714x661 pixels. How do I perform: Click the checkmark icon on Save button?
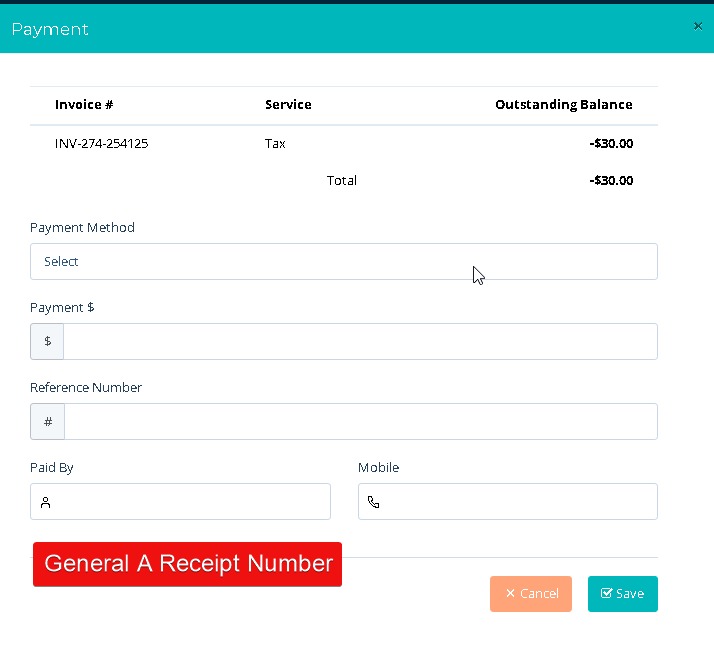606,593
